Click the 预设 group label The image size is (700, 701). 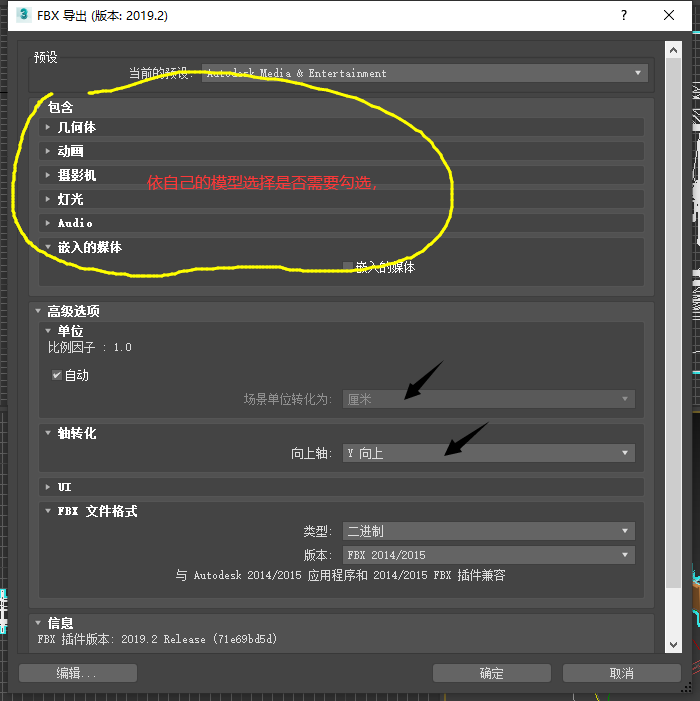pos(46,57)
